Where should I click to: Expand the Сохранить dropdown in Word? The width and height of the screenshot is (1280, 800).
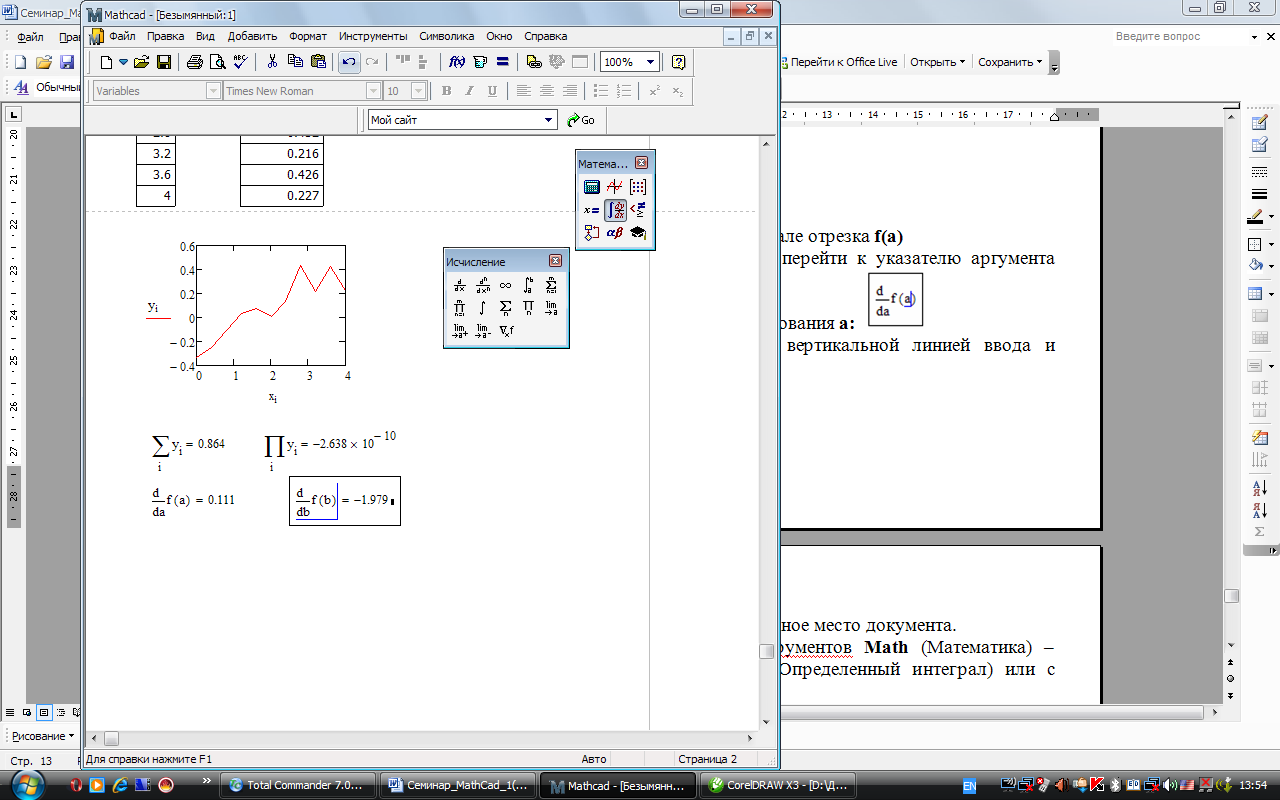tap(1039, 62)
